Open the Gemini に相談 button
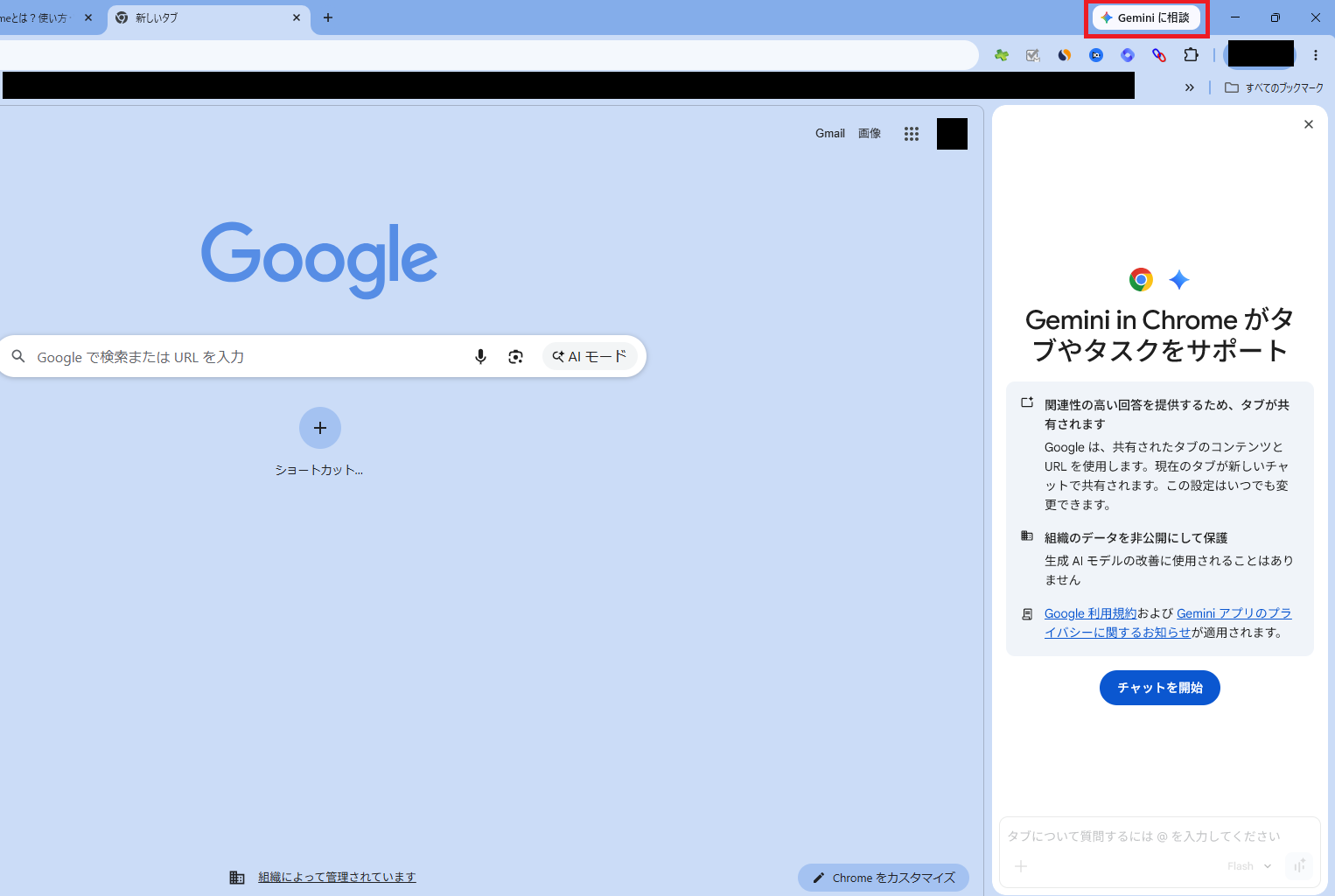The height and width of the screenshot is (896, 1335). click(1146, 17)
